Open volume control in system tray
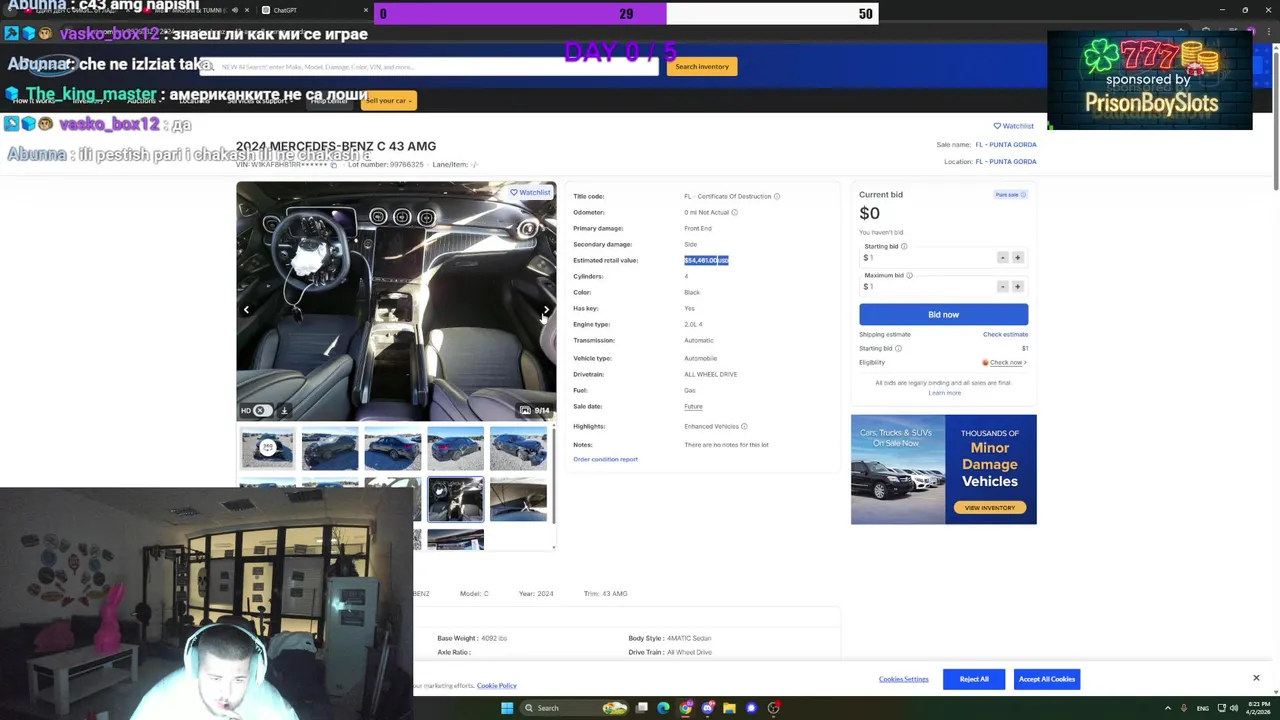Image resolution: width=1280 pixels, height=720 pixels. coord(1233,708)
